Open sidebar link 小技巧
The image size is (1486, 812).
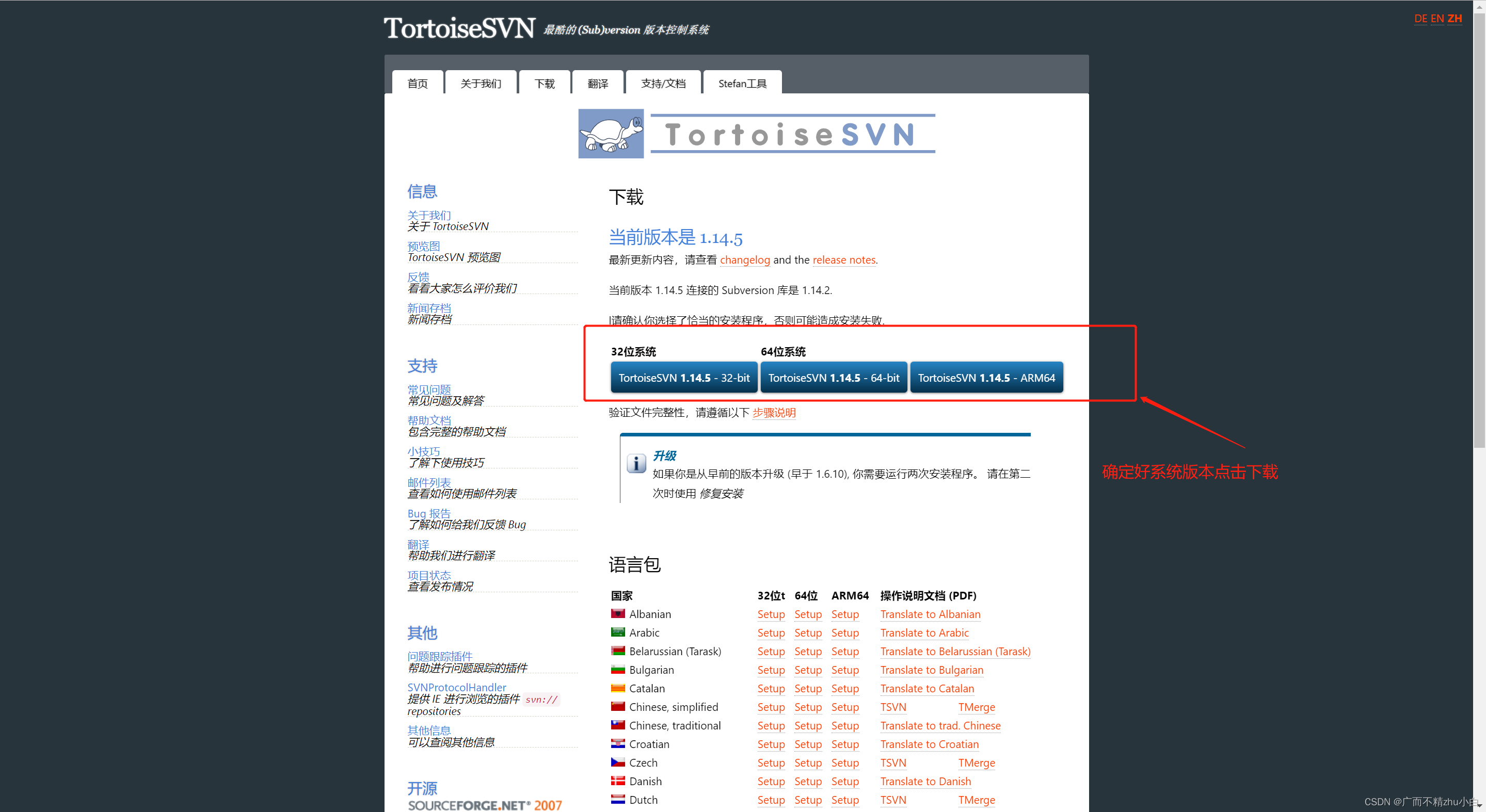(423, 451)
